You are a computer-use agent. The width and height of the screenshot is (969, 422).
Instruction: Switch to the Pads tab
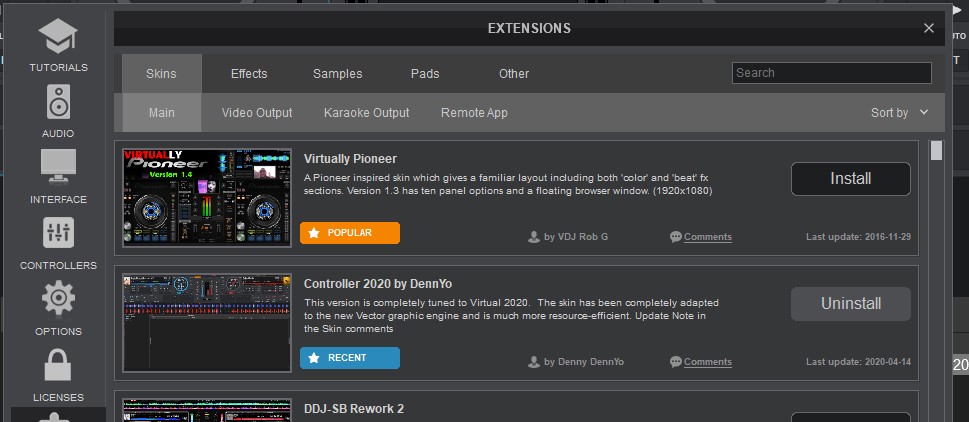pos(425,74)
